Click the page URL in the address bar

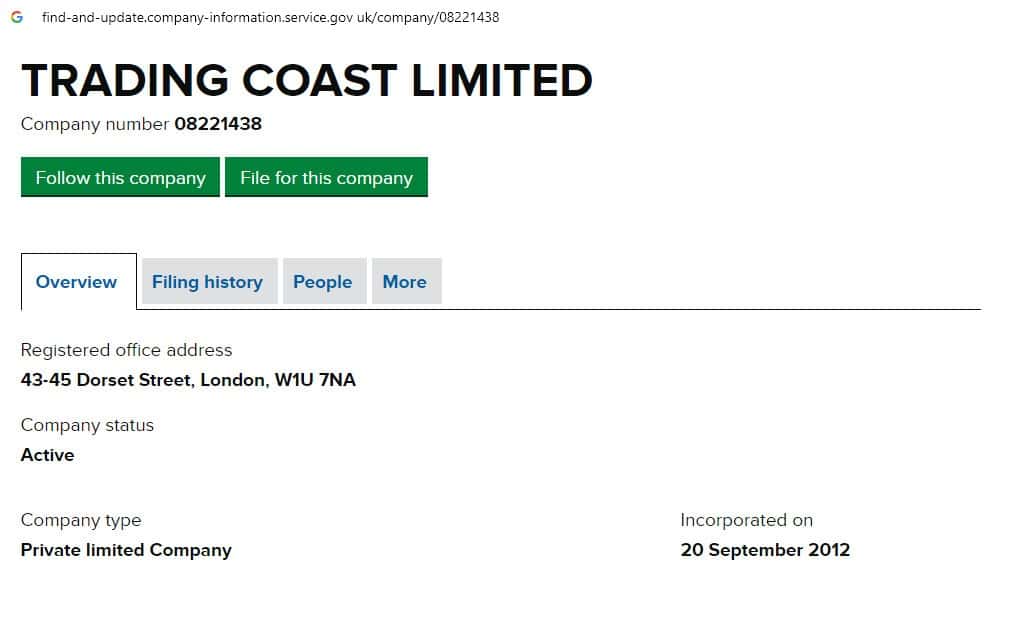[270, 17]
